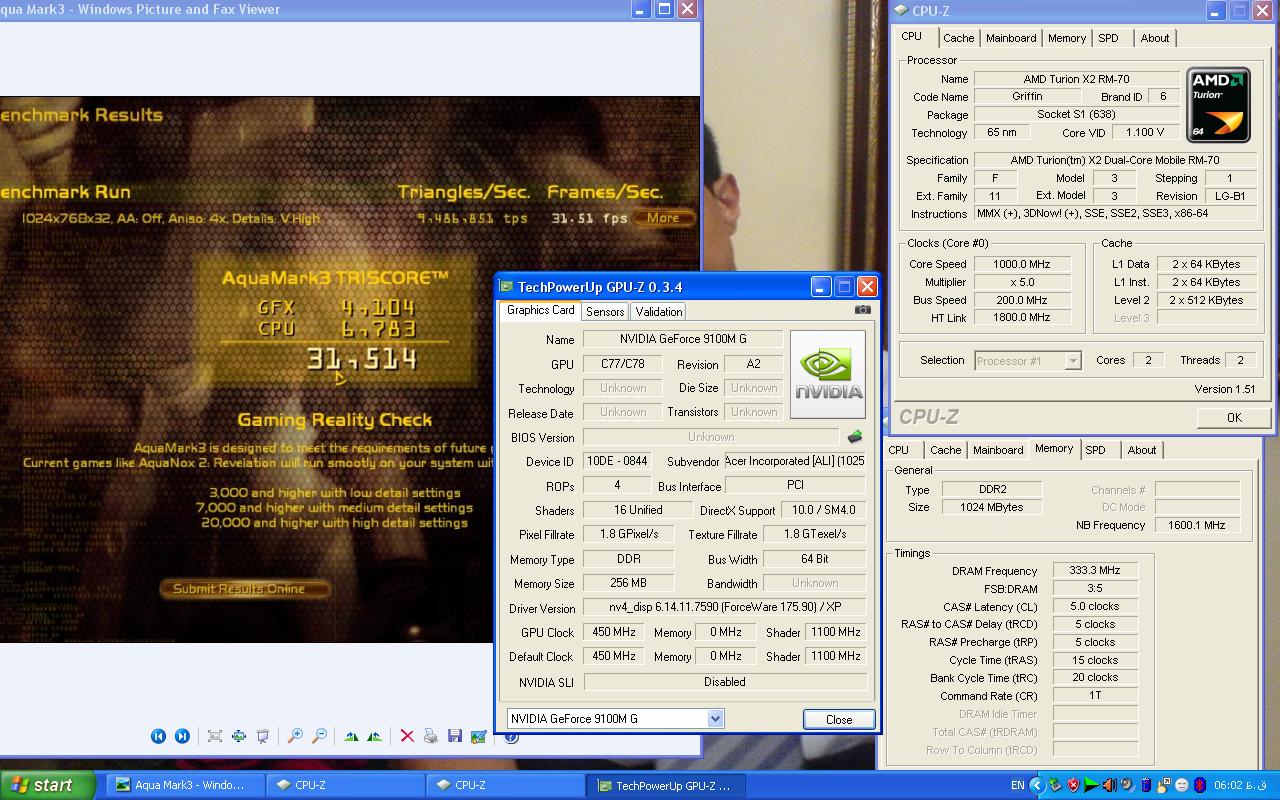Image resolution: width=1280 pixels, height=800 pixels.
Task: Click the GPU-Z BIOS save chip icon
Action: point(855,437)
